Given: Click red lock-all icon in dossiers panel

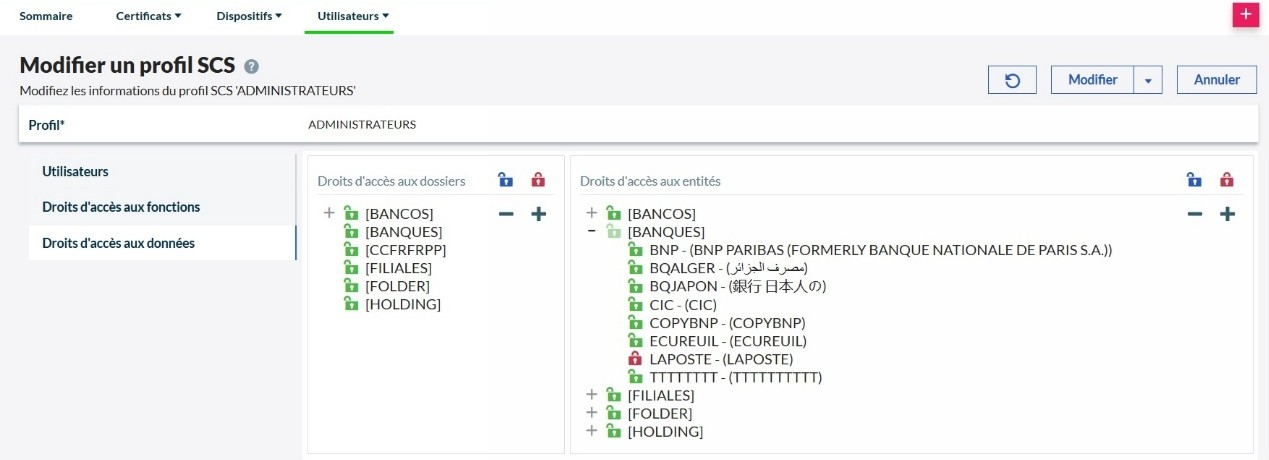Looking at the screenshot, I should (x=538, y=181).
